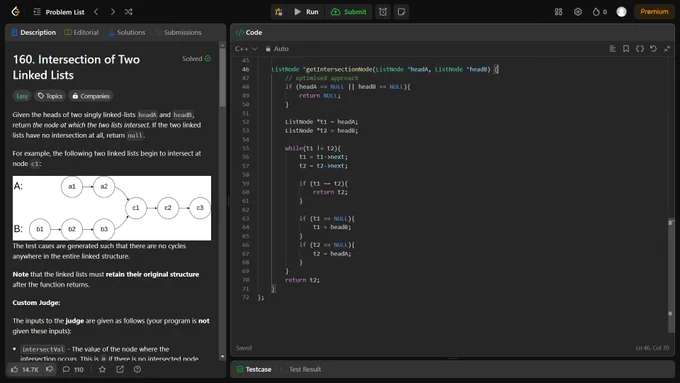Viewport: 680px width, 383px height.
Task: Like the problem thumbs up 14.7K
Action: coord(25,370)
